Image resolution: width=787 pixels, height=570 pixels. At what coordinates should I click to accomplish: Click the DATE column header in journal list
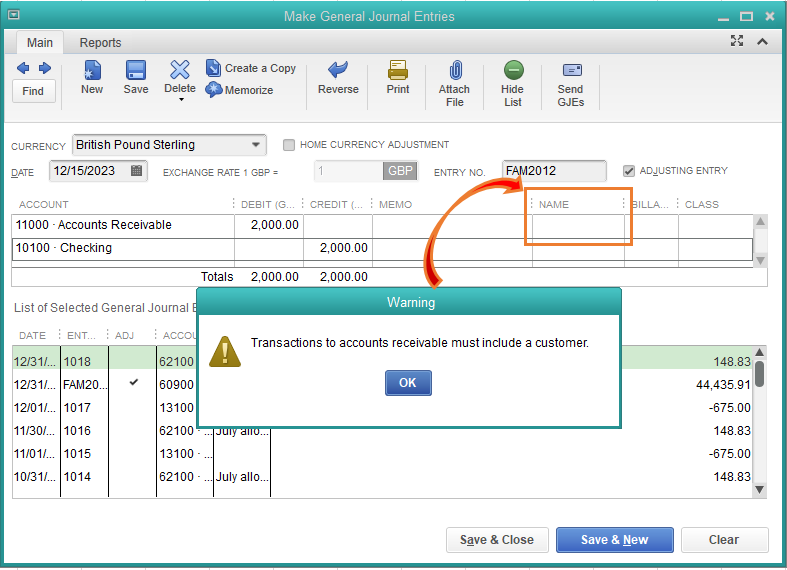[32, 336]
